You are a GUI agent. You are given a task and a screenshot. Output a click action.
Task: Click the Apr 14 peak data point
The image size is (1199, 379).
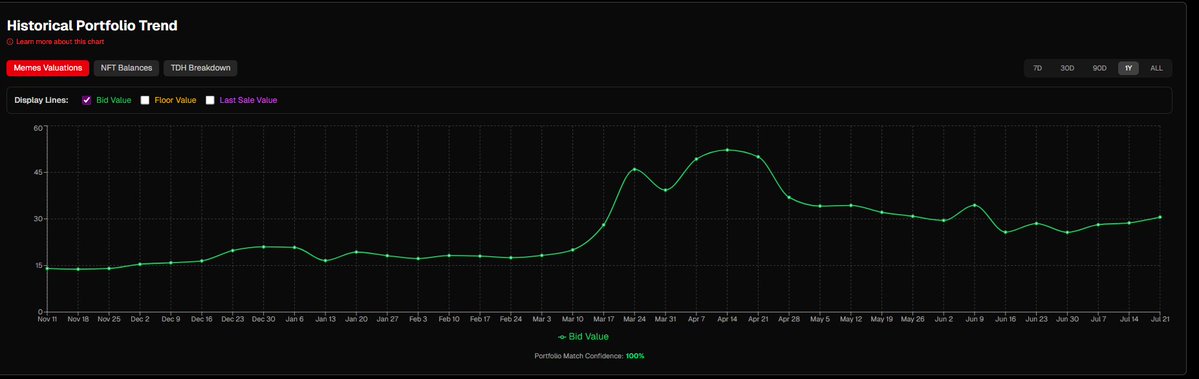(x=727, y=150)
